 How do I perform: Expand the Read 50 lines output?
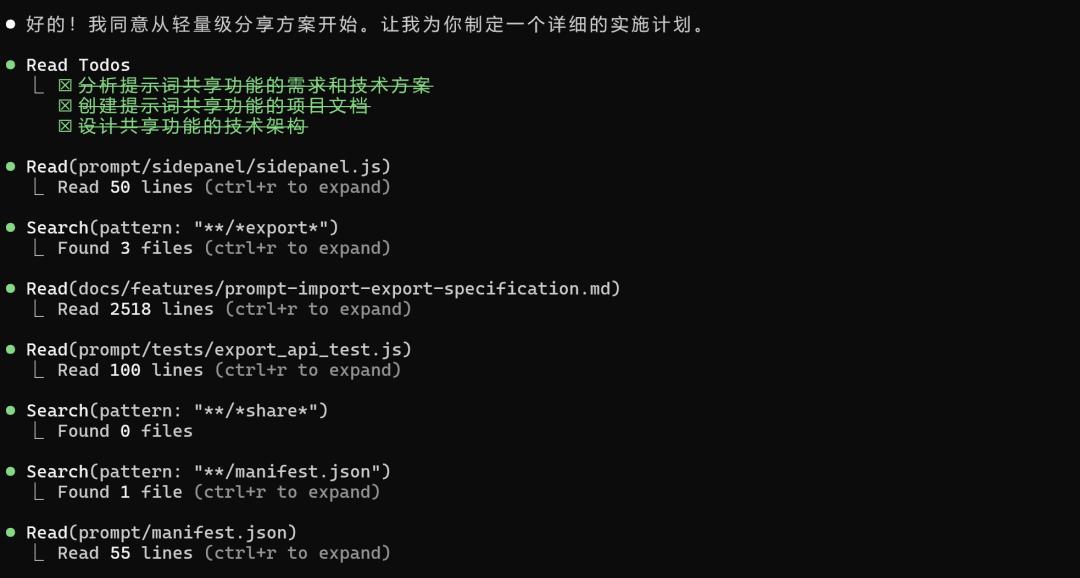tap(224, 187)
